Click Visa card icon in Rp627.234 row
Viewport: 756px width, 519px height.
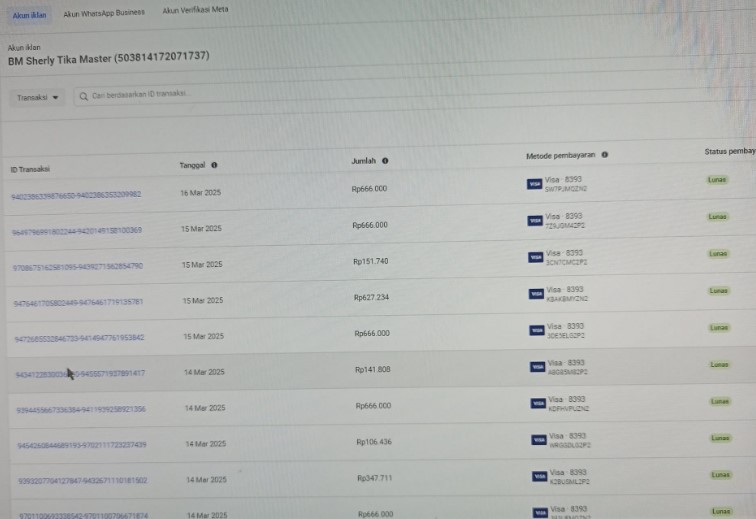536,294
